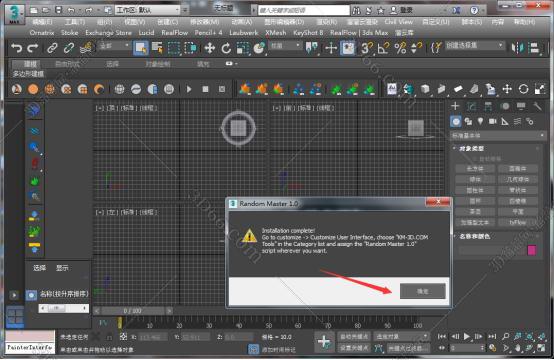Open the 3ds Max application logo menu

tap(14, 14)
